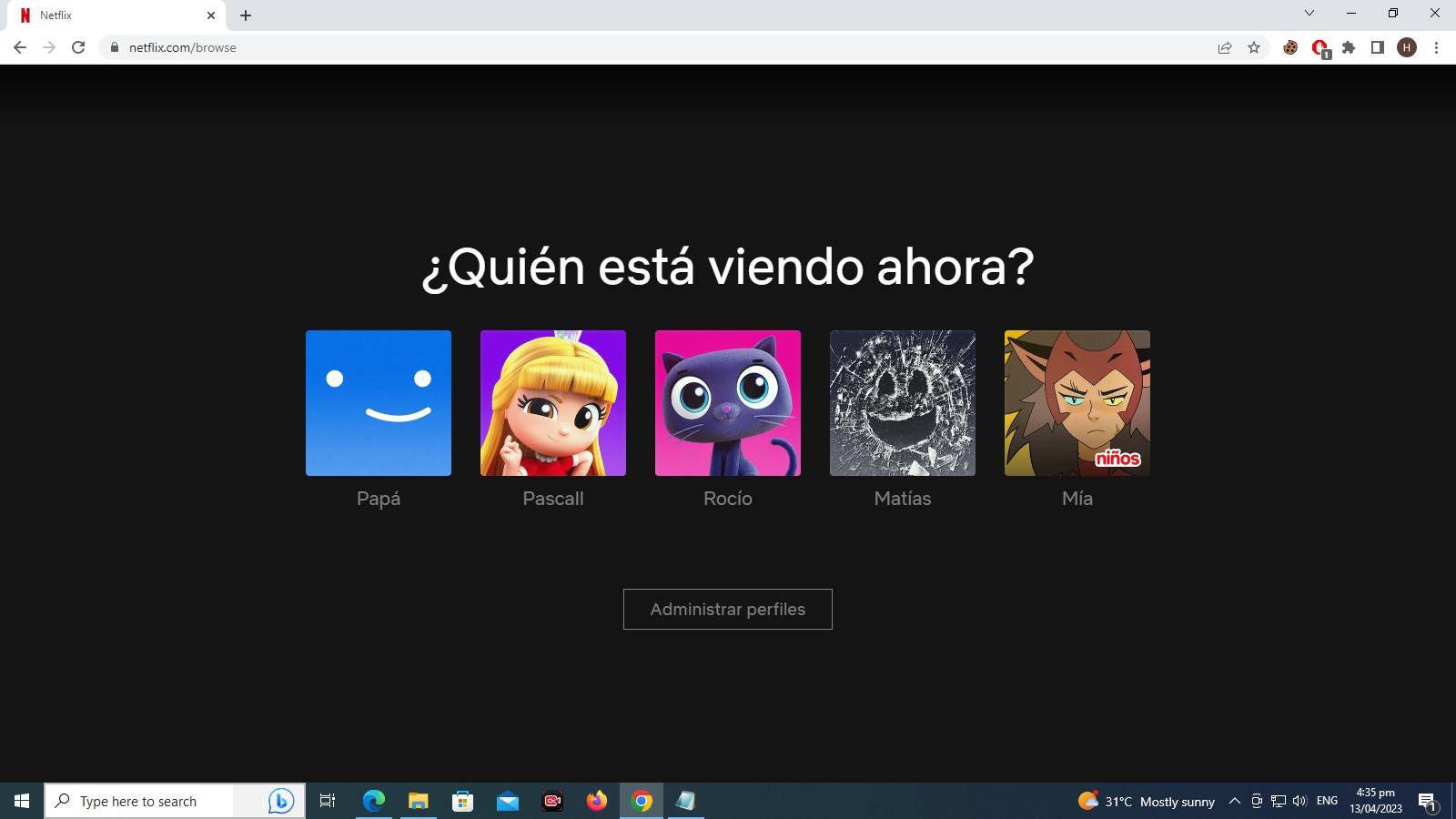Click the Matías profile name
This screenshot has width=1456, height=819.
pos(903,499)
